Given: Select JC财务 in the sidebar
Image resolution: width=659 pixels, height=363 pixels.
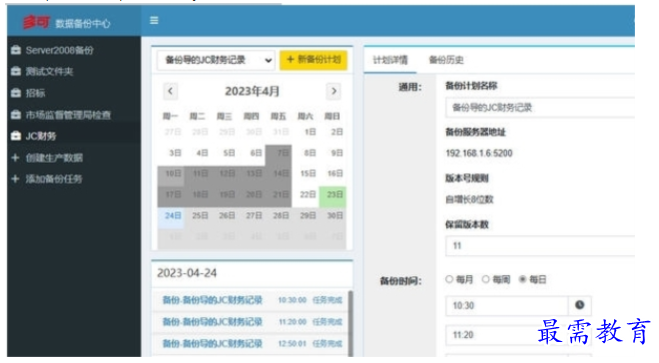Looking at the screenshot, I should click(x=41, y=136).
